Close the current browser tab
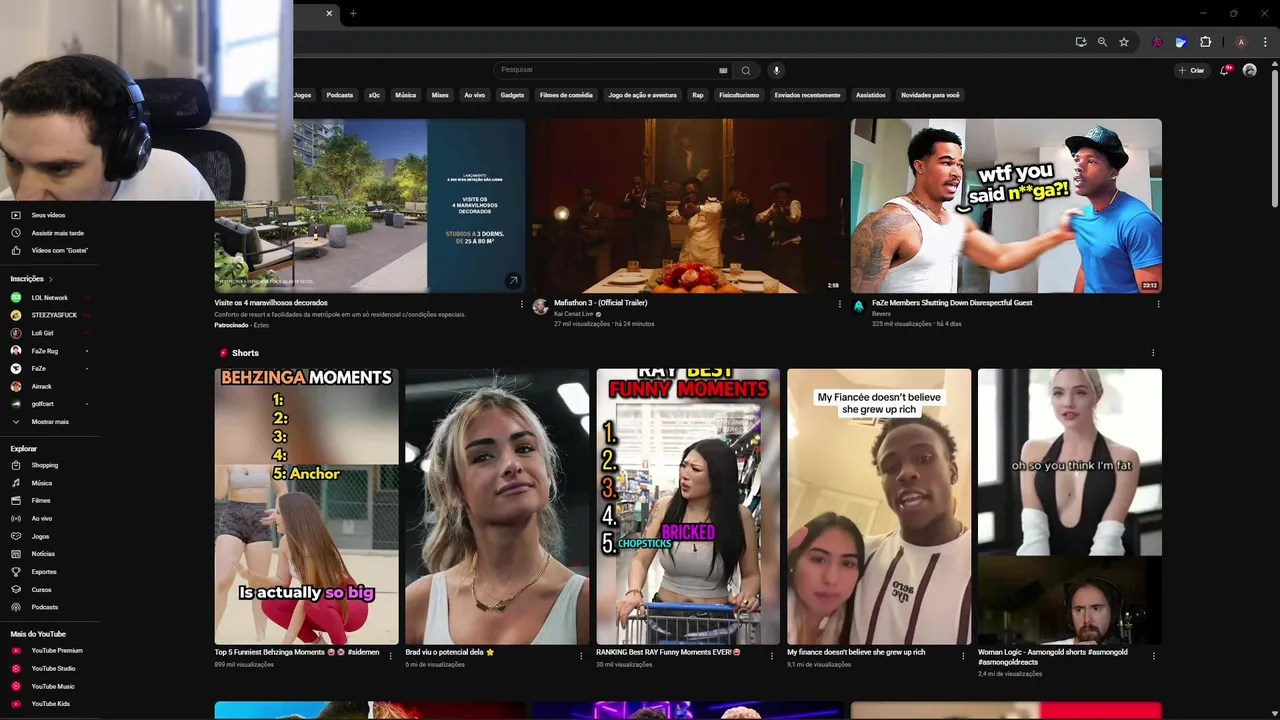 329,13
